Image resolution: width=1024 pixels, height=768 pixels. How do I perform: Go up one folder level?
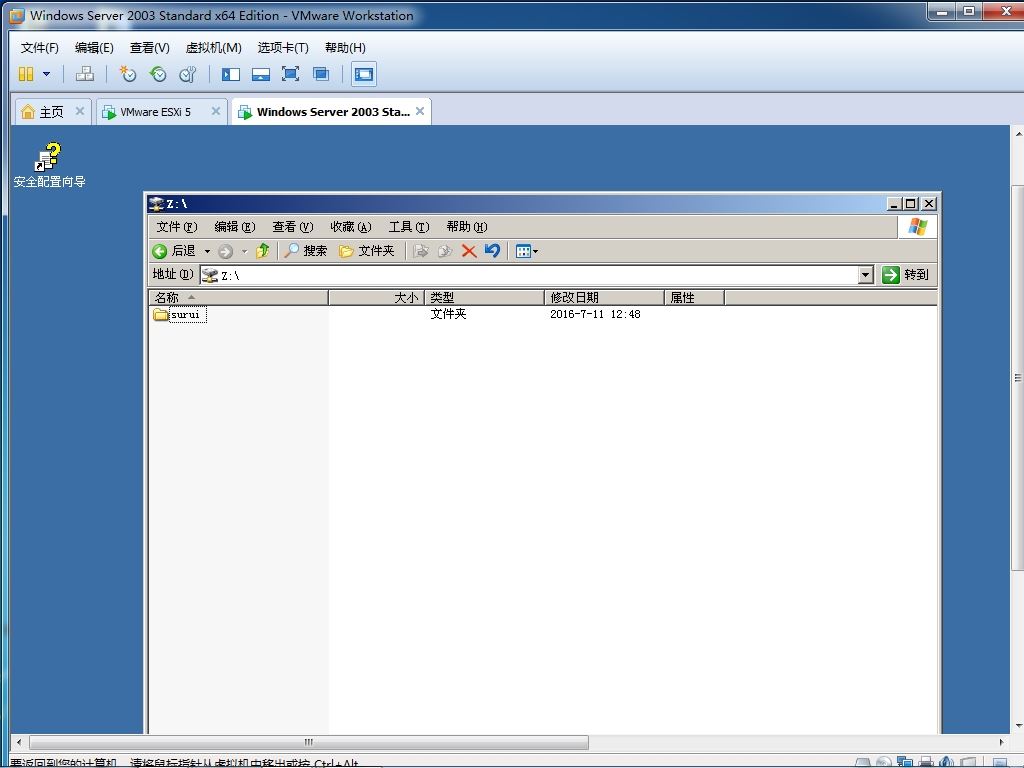pyautogui.click(x=263, y=251)
